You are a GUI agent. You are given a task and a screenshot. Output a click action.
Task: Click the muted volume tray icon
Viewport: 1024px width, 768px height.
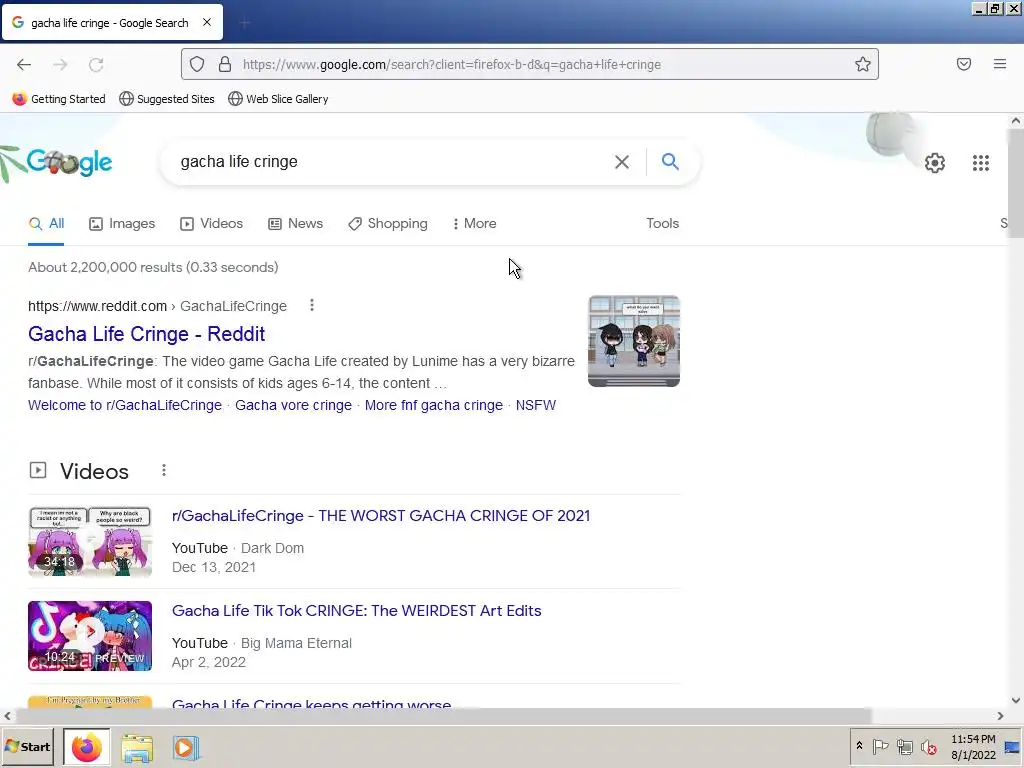pyautogui.click(x=928, y=746)
